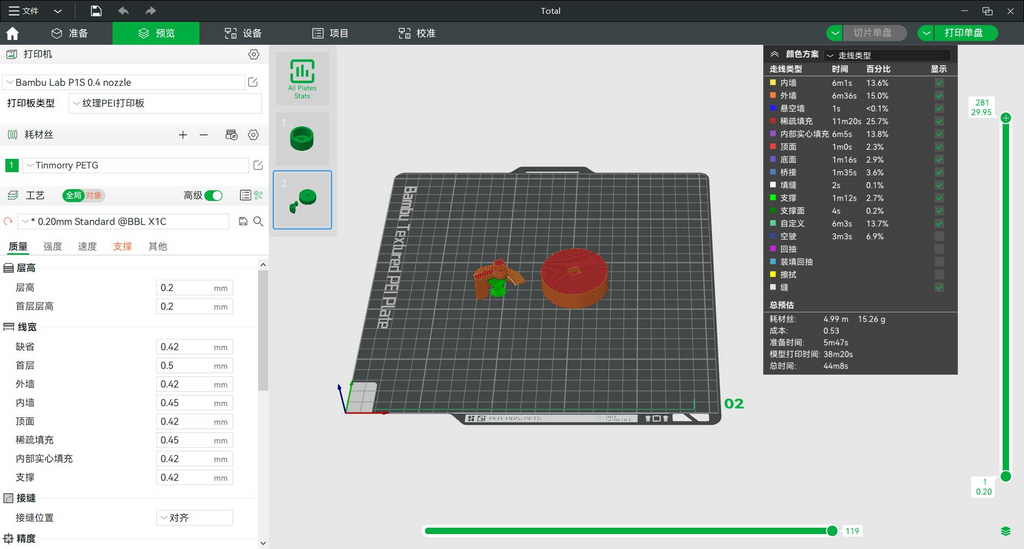1024x549 pixels.
Task: Open the 其他 settings tab
Action: (x=157, y=246)
